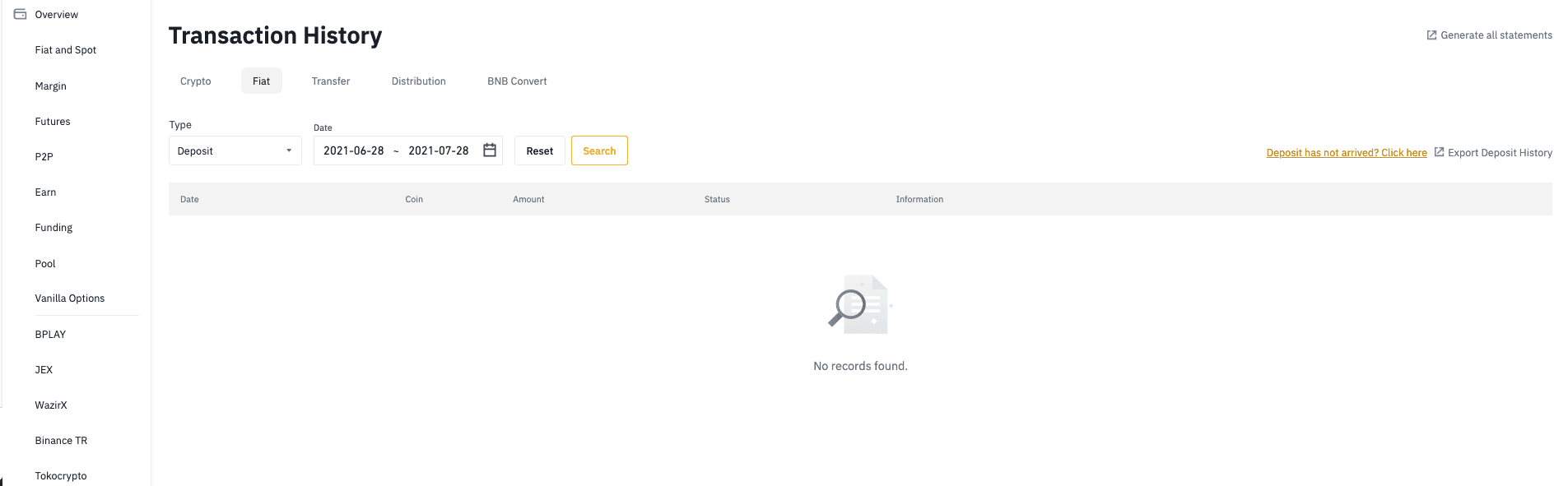Click the Coin column header
The image size is (1568, 486).
tap(414, 199)
